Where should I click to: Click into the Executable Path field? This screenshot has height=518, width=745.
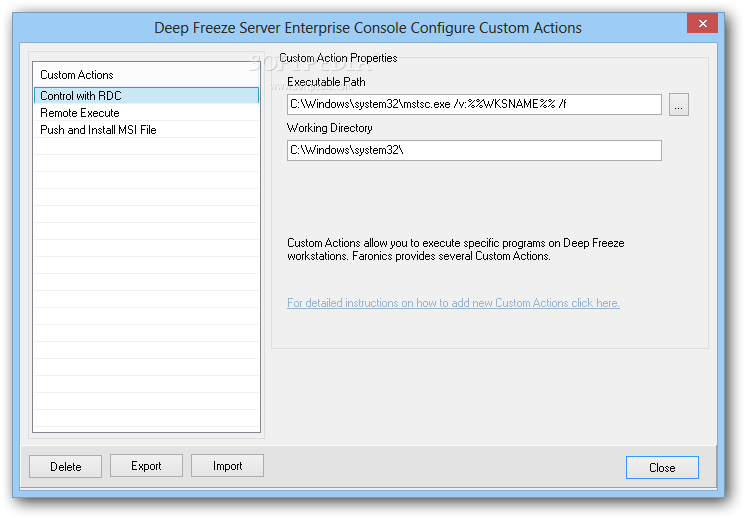tap(474, 105)
